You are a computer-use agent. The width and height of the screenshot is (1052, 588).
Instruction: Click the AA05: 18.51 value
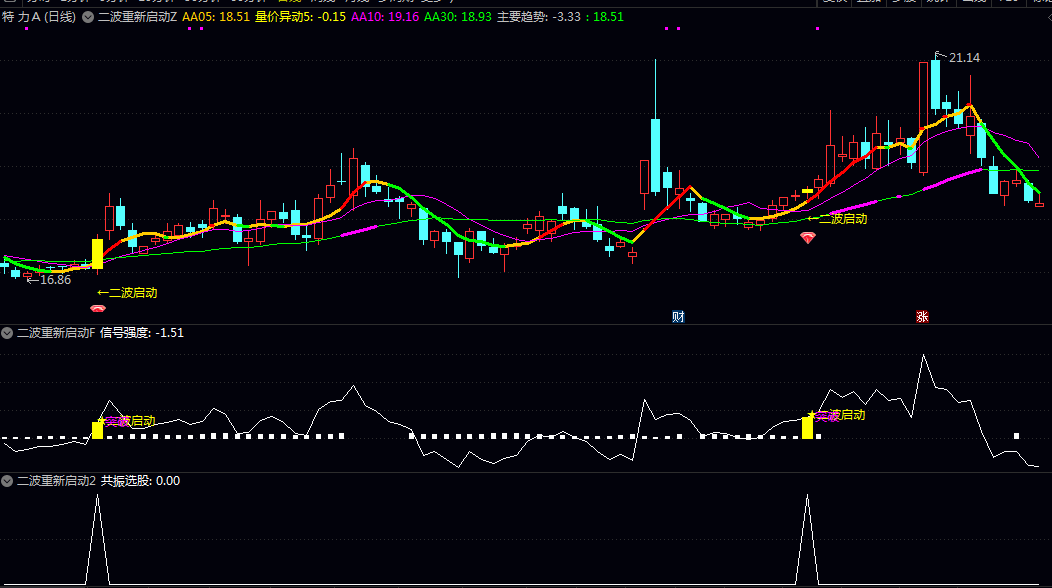[x=215, y=17]
